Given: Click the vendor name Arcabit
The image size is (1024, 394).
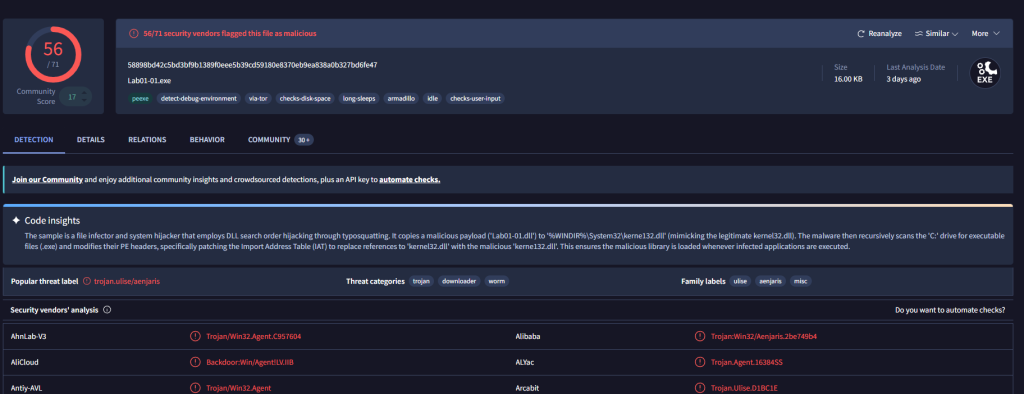Looking at the screenshot, I should pos(528,387).
